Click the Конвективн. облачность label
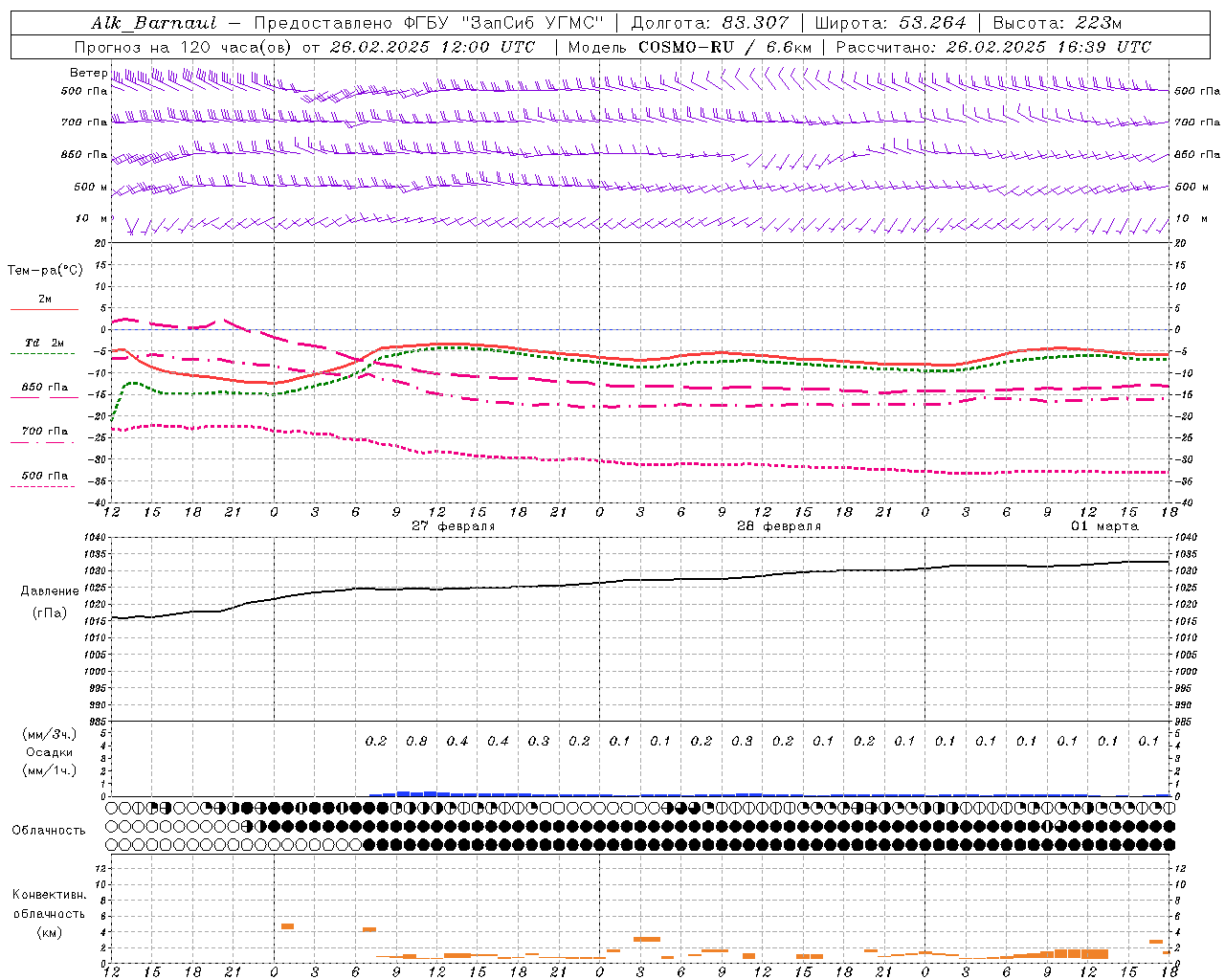The image size is (1225, 980). click(x=49, y=904)
